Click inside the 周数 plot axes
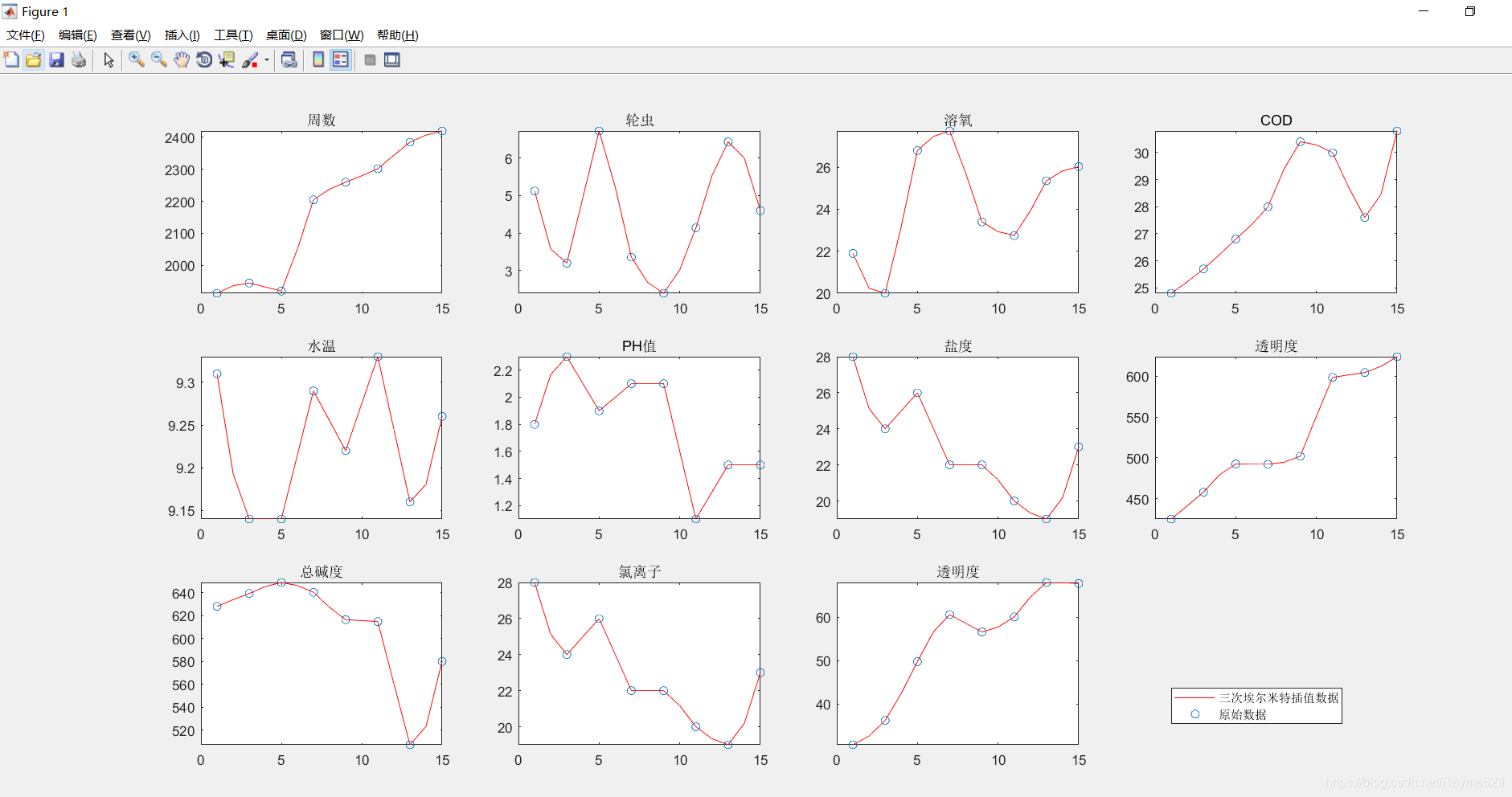1512x797 pixels. pos(322,212)
